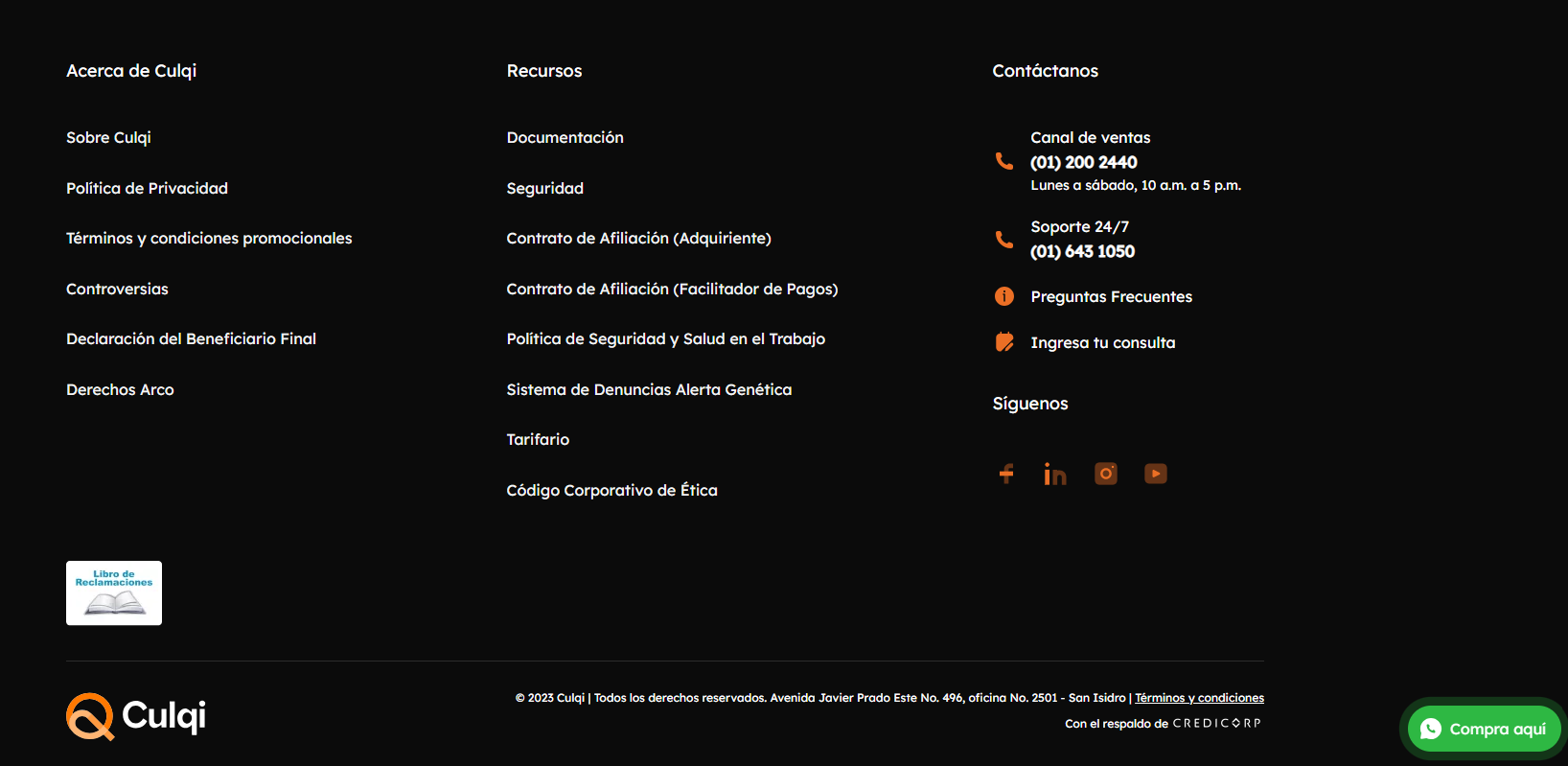Image resolution: width=1568 pixels, height=766 pixels.
Task: Open Declaración del Beneficiario Final
Action: pos(191,339)
